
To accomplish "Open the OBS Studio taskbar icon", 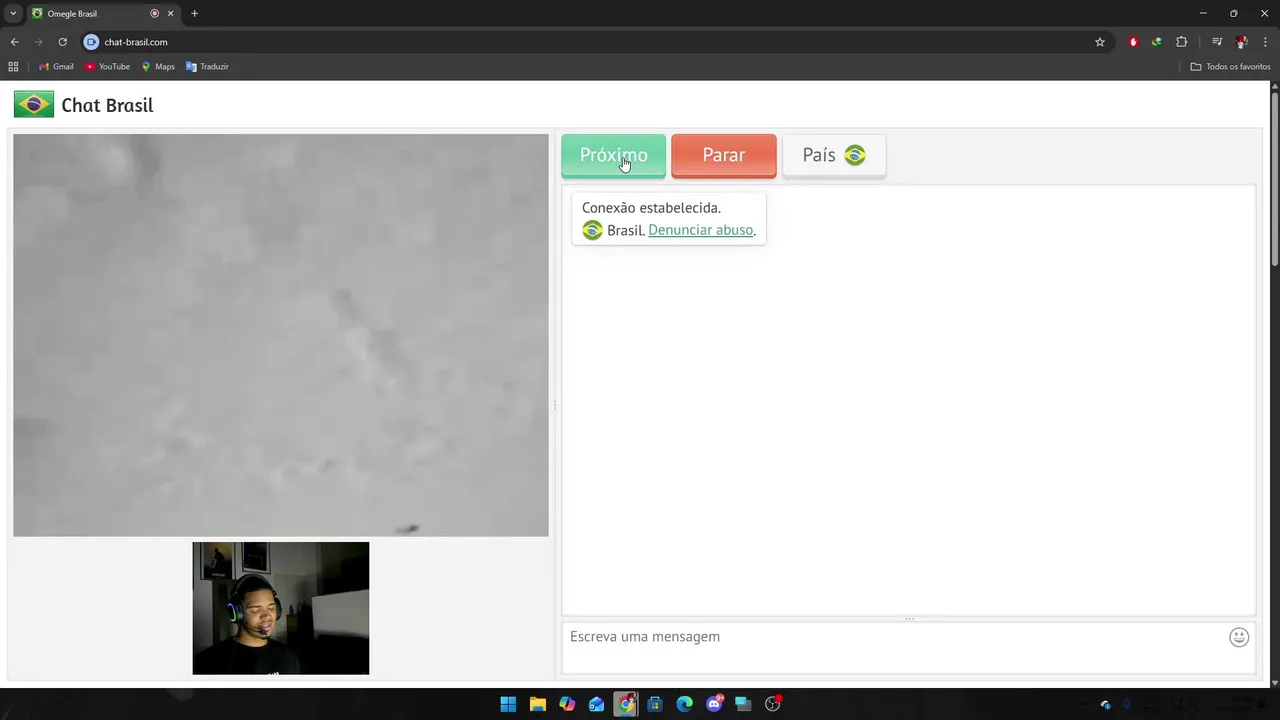I will pyautogui.click(x=773, y=704).
